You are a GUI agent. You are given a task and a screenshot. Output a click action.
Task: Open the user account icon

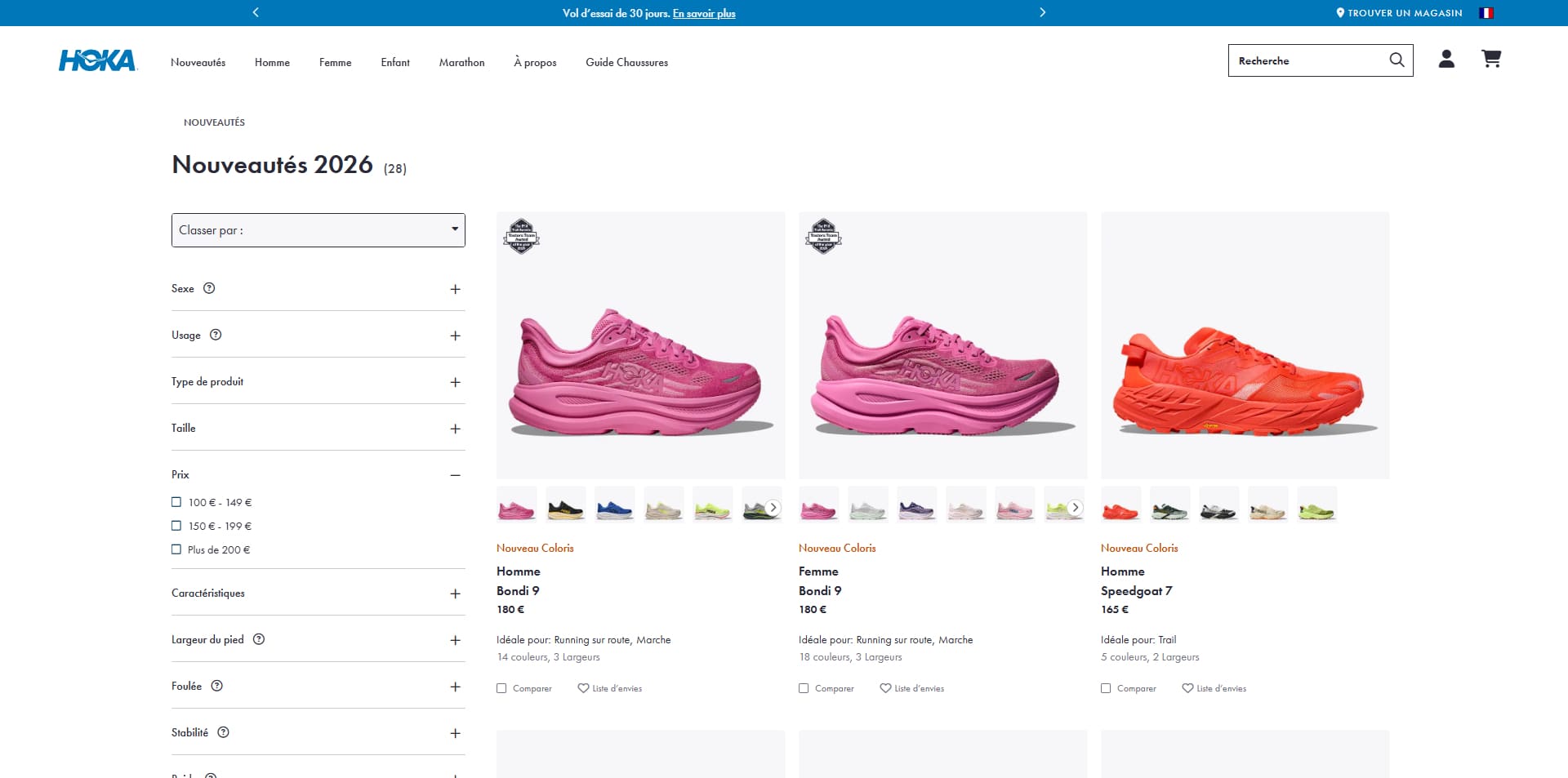(1446, 59)
